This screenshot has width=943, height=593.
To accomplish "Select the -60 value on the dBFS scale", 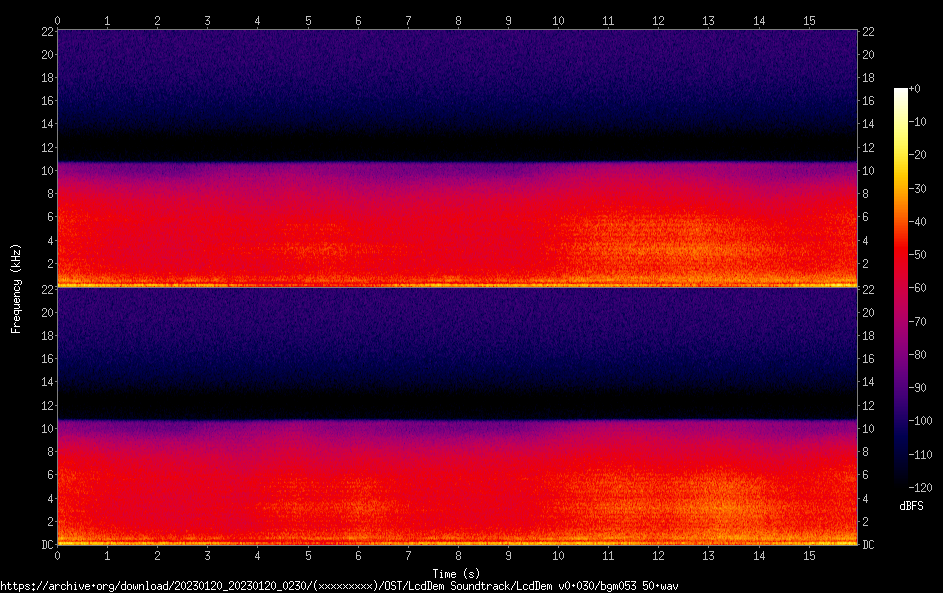I will pyautogui.click(x=914, y=285).
